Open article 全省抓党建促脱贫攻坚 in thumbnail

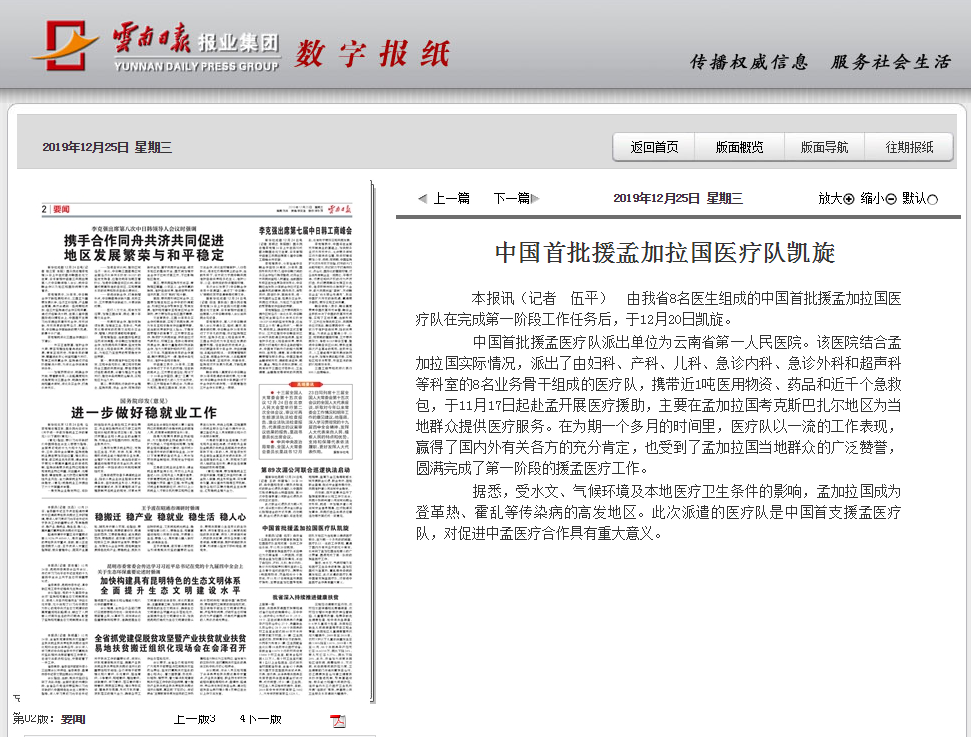[x=170, y=643]
